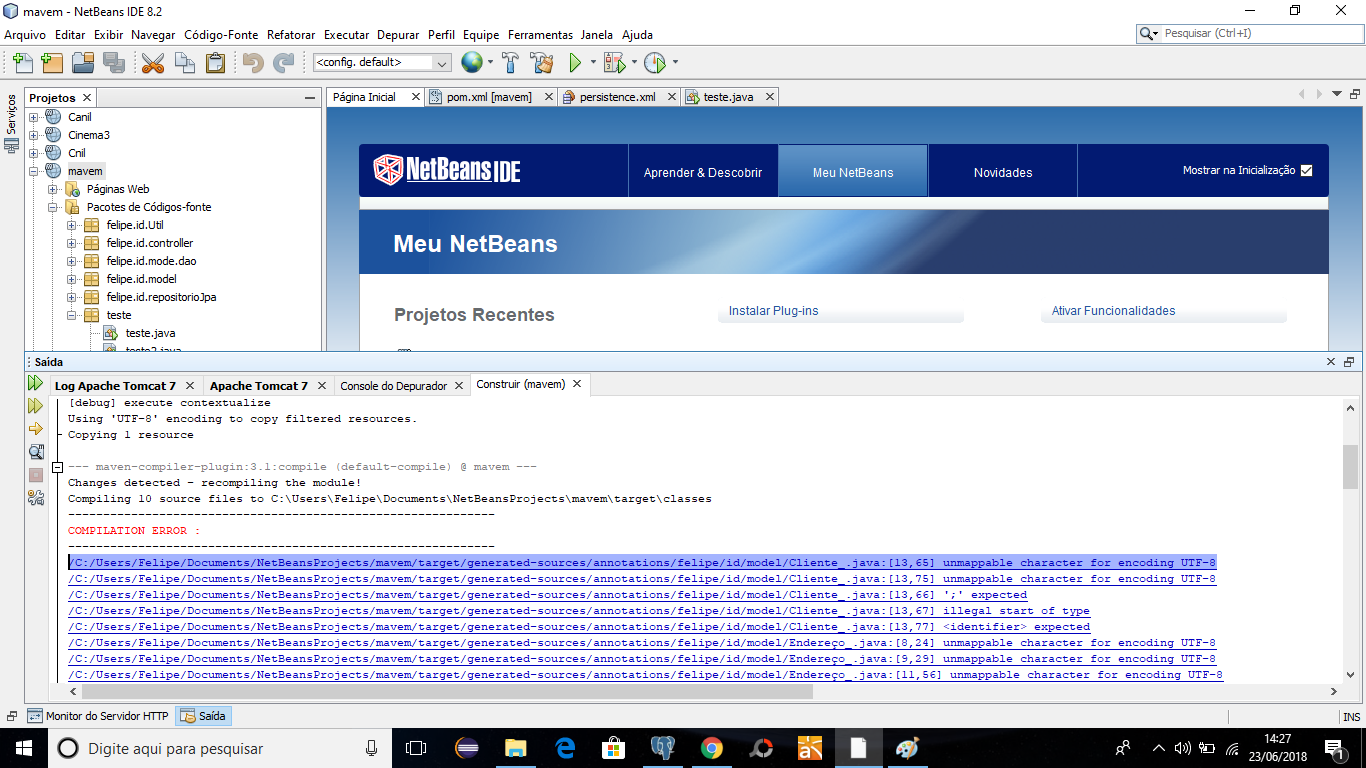
Task: Click the globe browser icon
Action: pos(471,62)
